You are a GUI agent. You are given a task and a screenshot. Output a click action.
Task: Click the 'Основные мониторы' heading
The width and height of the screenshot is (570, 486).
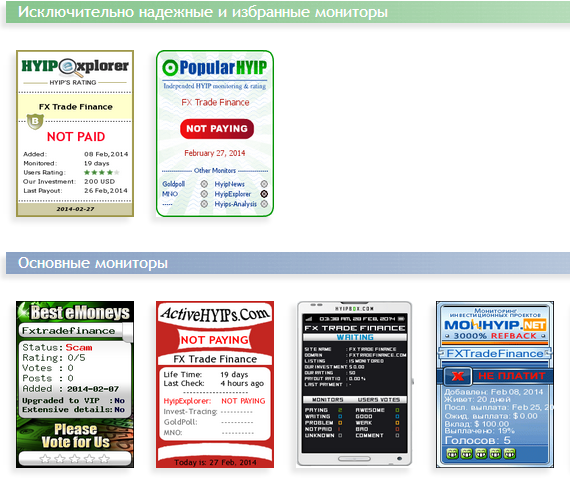[x=93, y=263]
